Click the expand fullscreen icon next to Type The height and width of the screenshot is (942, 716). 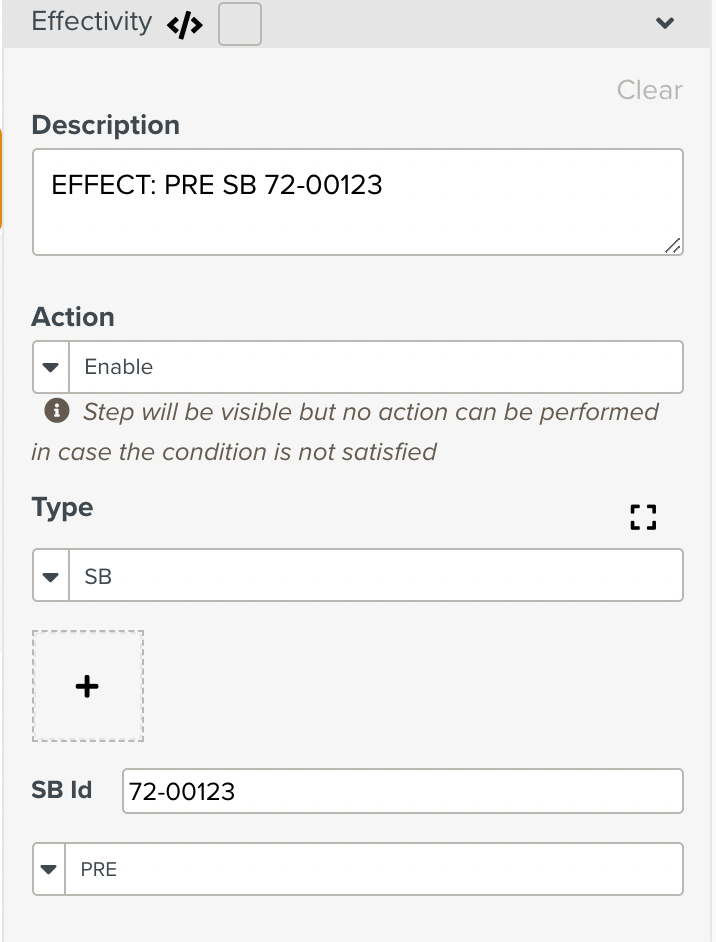click(643, 517)
